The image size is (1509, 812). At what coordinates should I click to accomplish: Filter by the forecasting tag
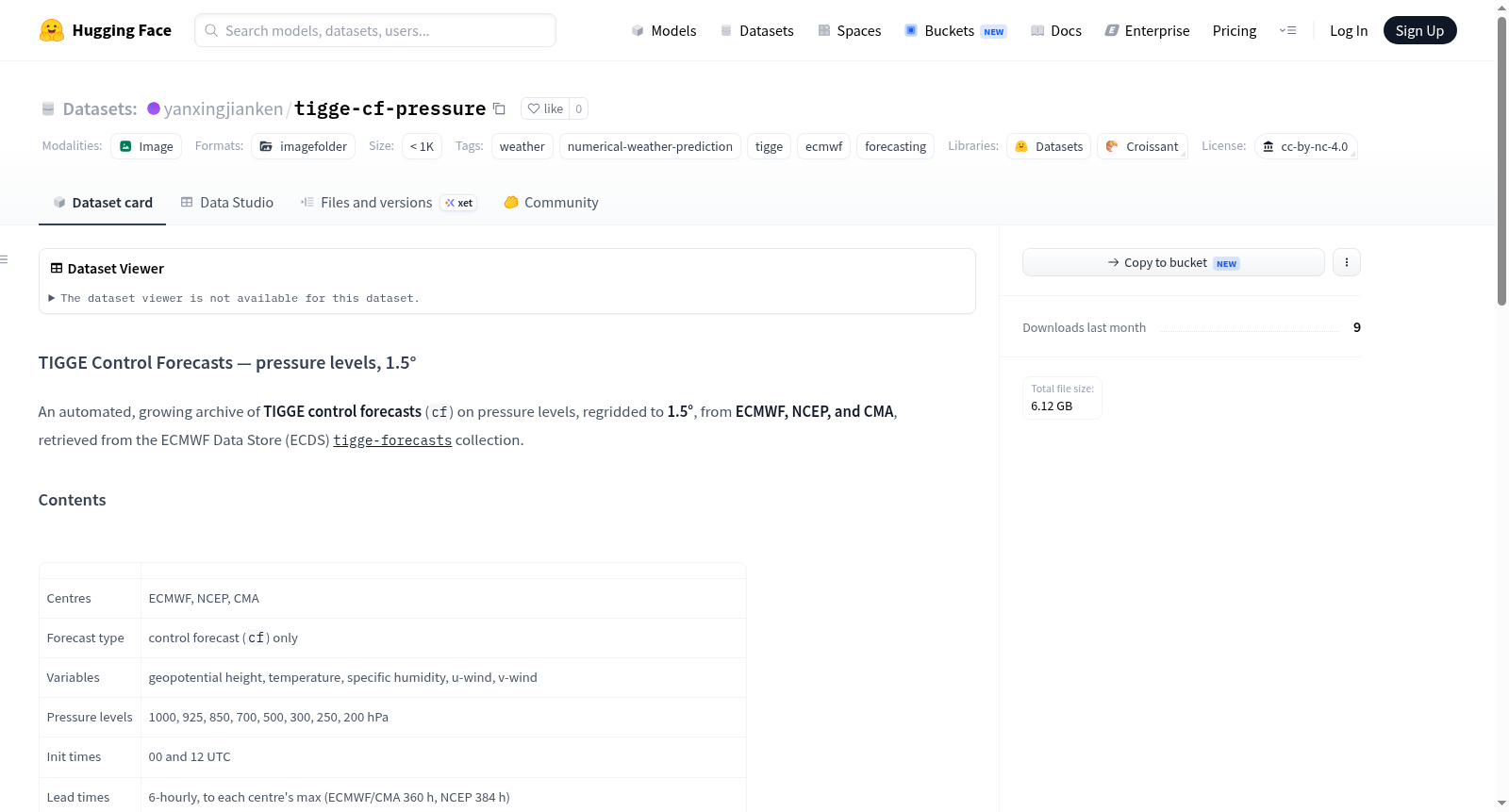coord(895,146)
